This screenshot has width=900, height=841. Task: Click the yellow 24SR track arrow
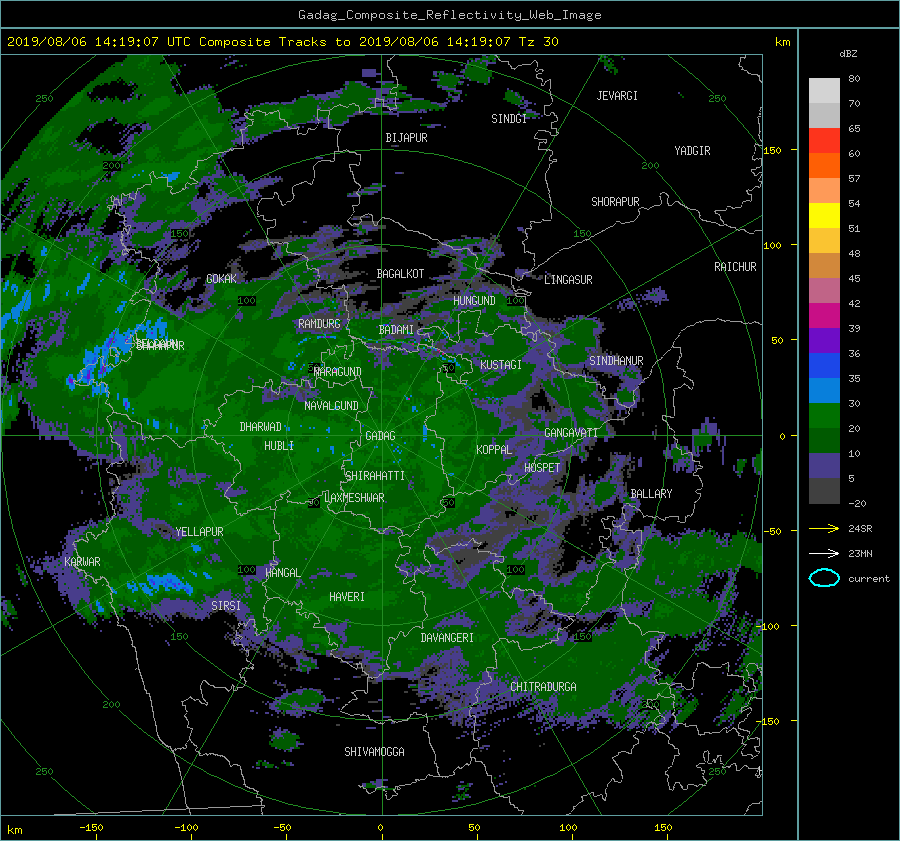click(824, 528)
